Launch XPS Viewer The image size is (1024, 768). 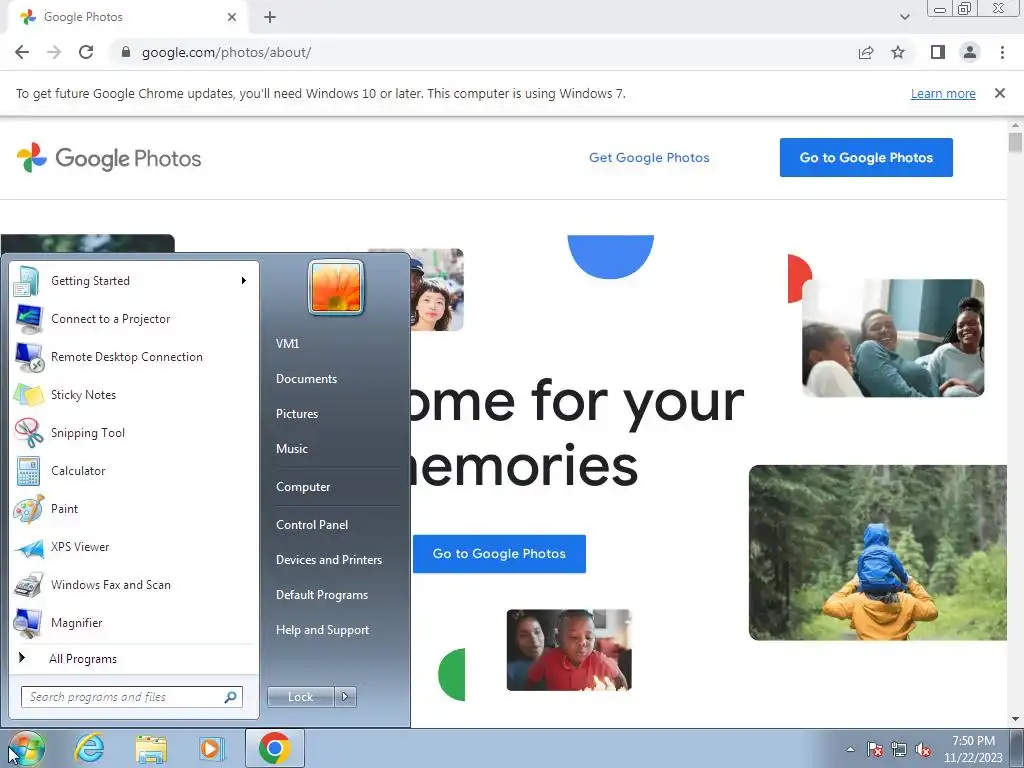(x=133, y=547)
